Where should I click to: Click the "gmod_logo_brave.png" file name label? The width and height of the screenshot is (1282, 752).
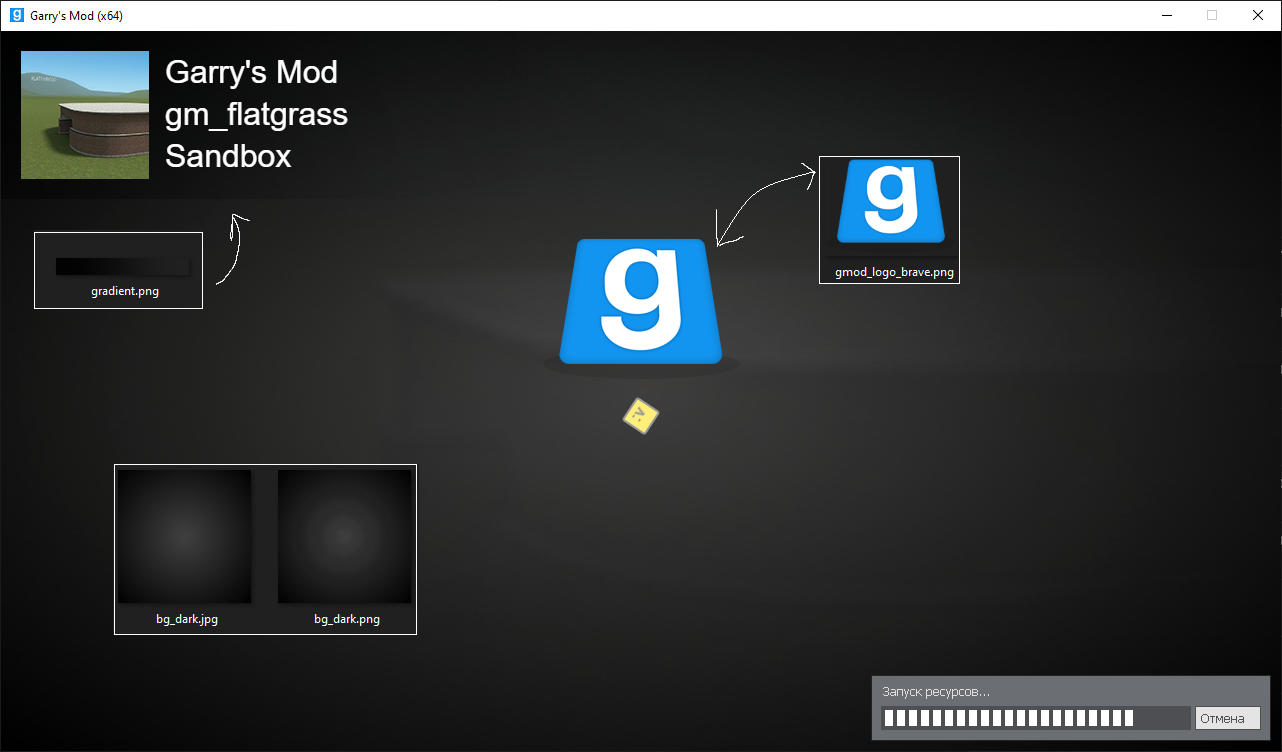click(894, 272)
